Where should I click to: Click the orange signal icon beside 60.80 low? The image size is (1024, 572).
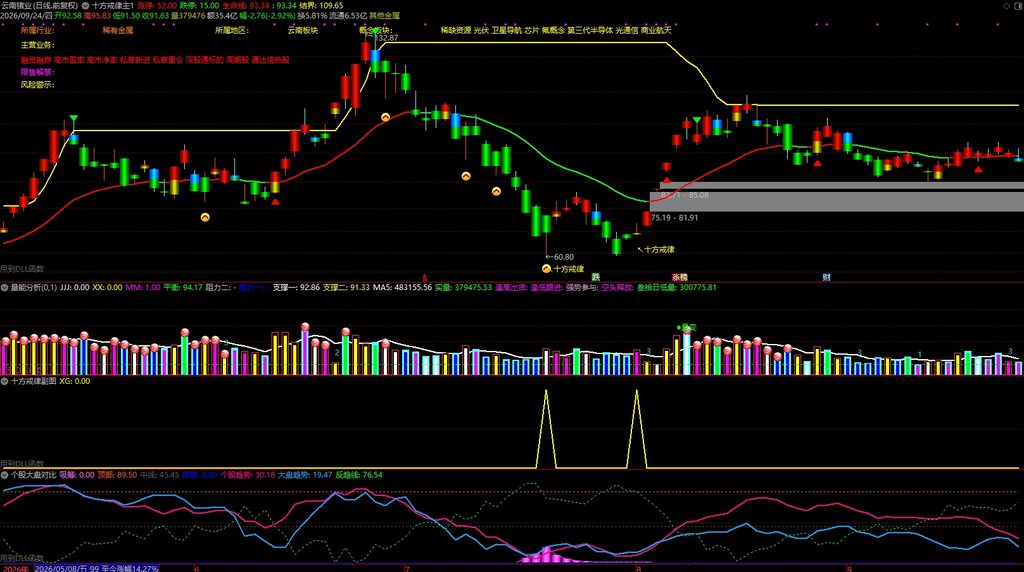pyautogui.click(x=547, y=268)
